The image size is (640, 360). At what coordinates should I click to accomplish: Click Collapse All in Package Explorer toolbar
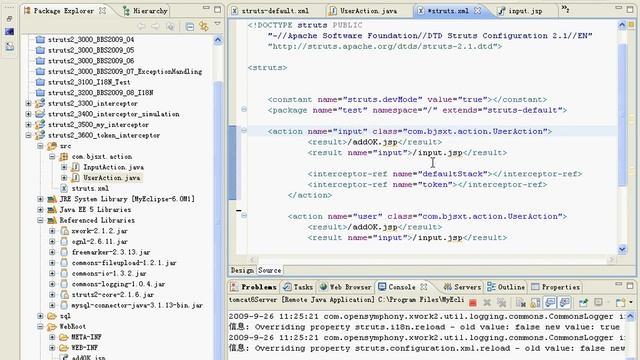coord(190,27)
